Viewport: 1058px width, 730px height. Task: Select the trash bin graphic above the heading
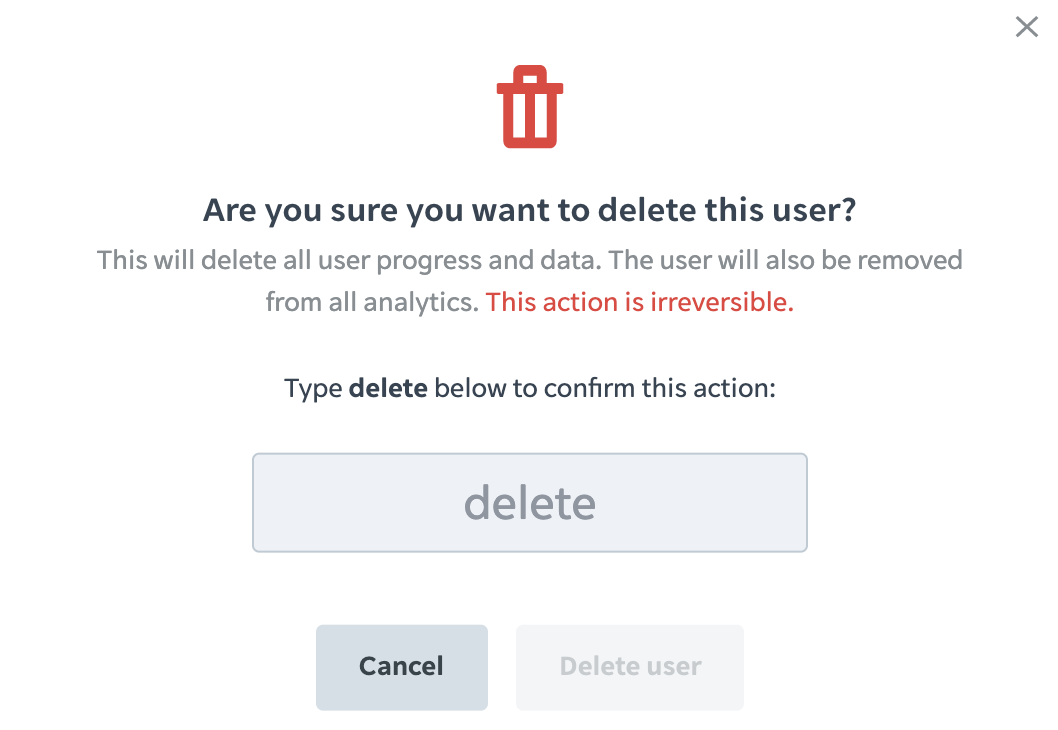(530, 107)
